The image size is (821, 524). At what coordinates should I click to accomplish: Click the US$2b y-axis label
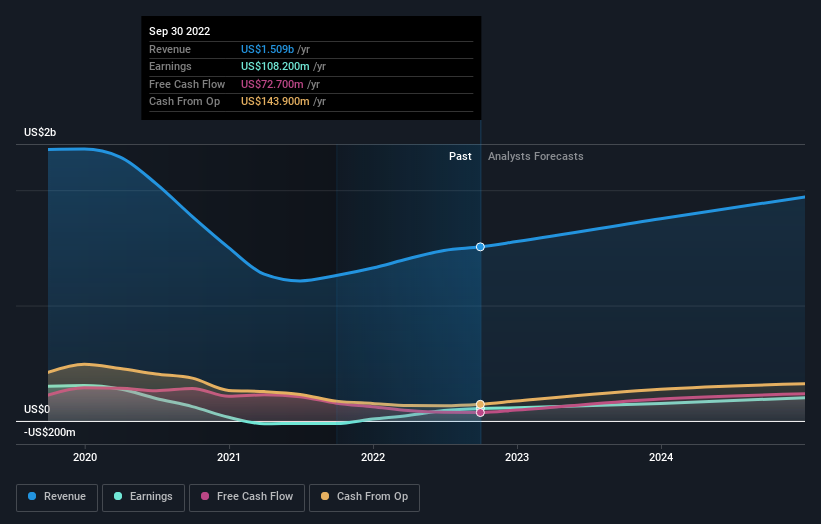pos(40,132)
